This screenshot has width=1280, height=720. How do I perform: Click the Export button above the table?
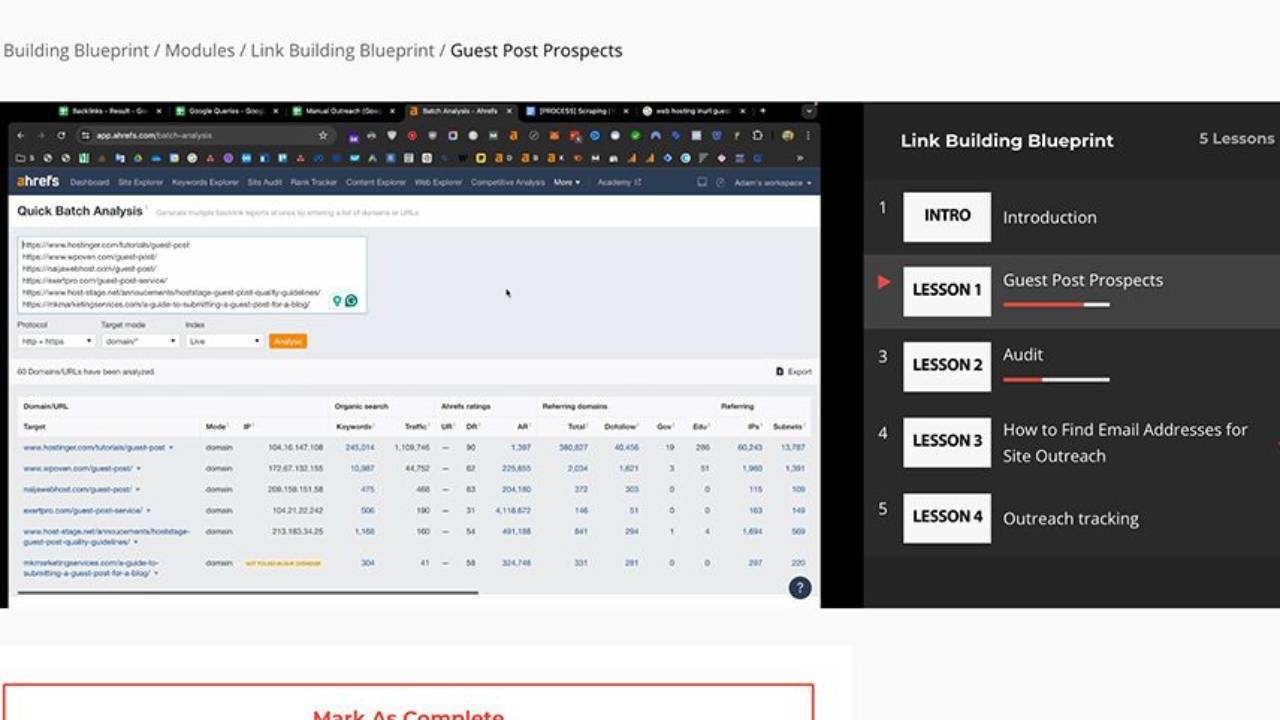[x=794, y=372]
